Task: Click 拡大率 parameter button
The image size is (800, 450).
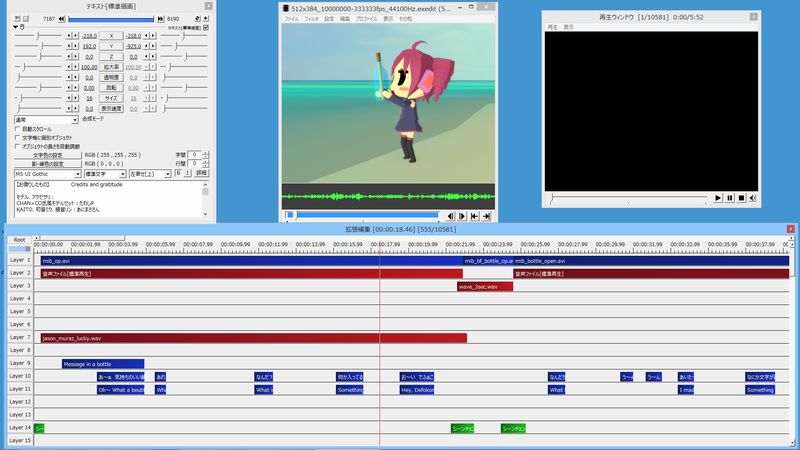Action: 111,67
